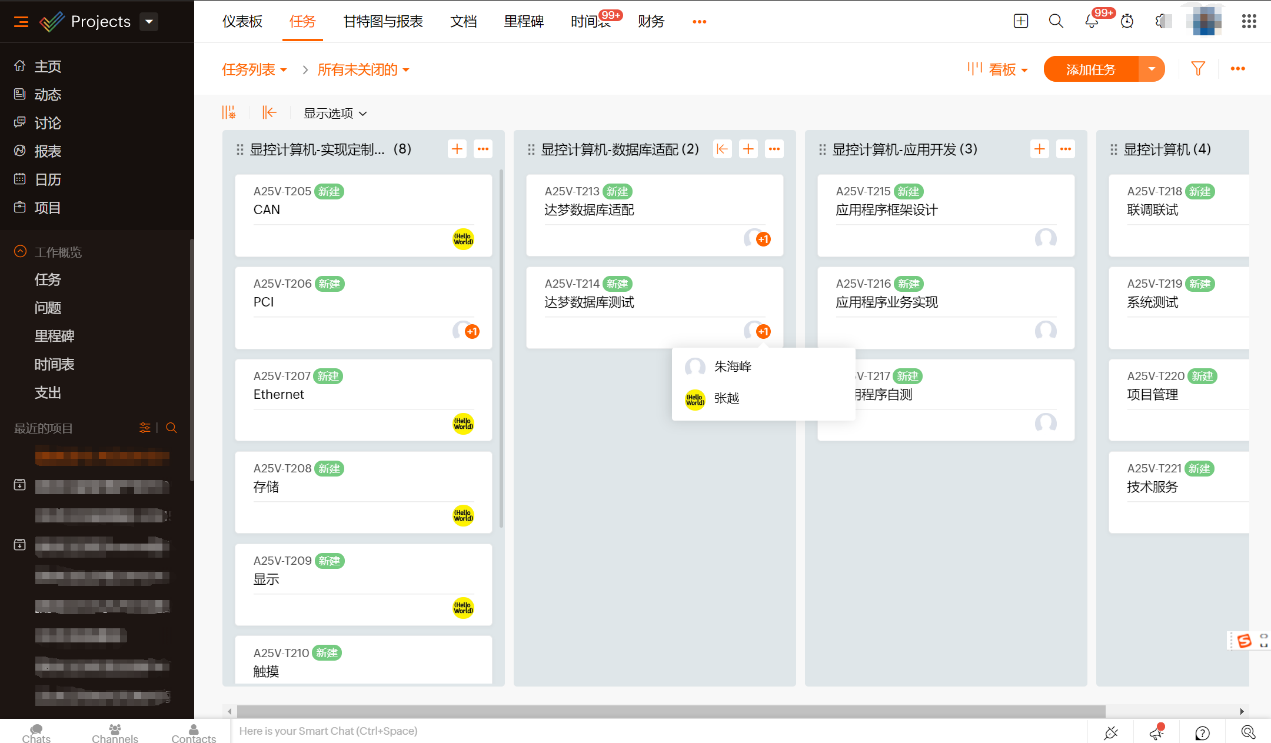The image size is (1271, 743).
Task: Open the global search magnifier
Action: (1056, 21)
